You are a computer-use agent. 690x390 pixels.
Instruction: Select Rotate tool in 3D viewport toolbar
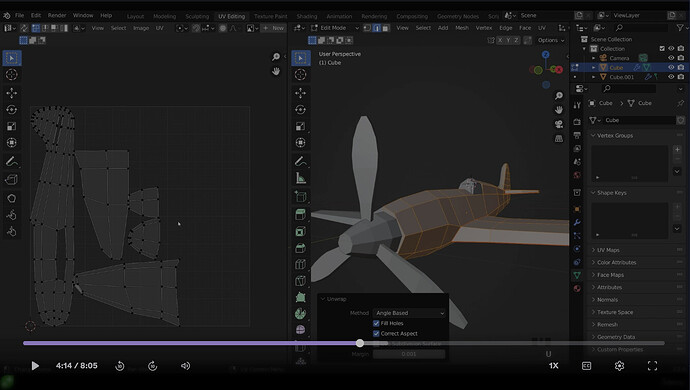301,110
